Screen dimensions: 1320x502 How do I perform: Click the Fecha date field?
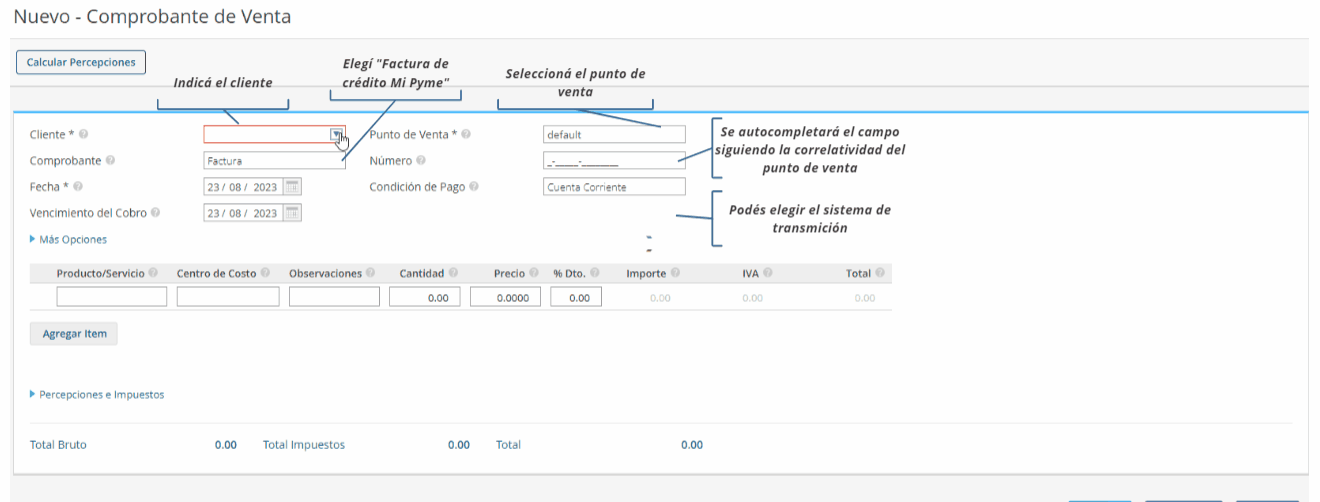[243, 186]
